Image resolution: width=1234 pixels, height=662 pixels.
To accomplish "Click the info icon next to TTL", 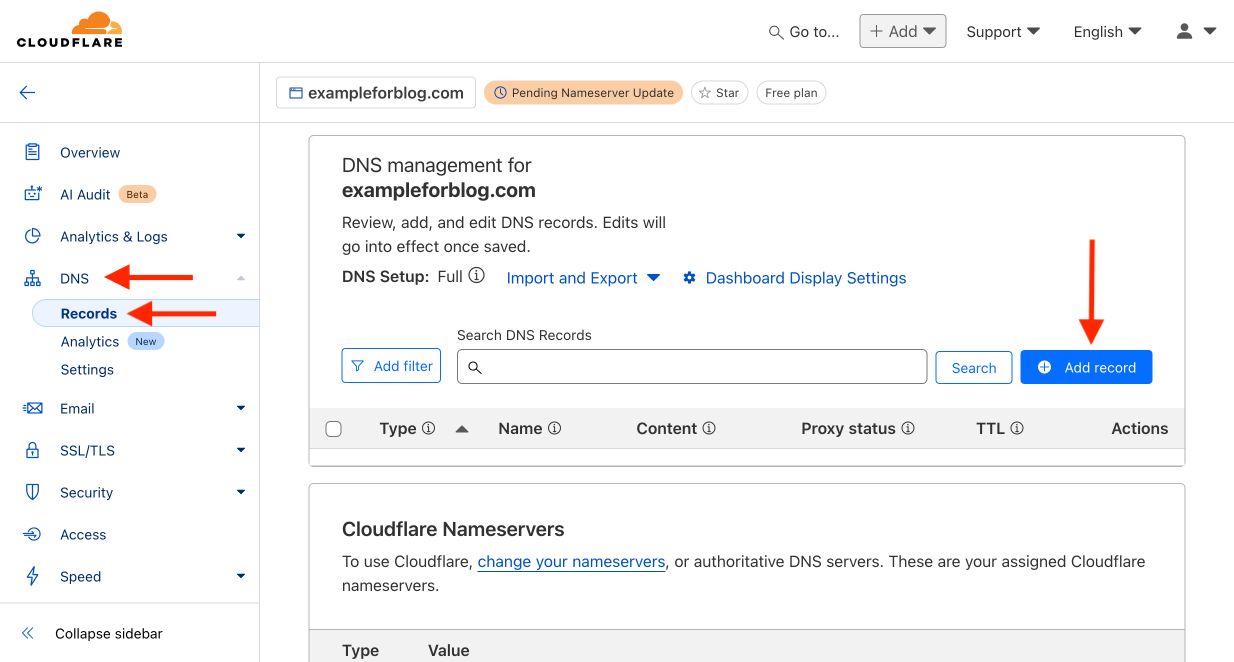I will 1016,428.
